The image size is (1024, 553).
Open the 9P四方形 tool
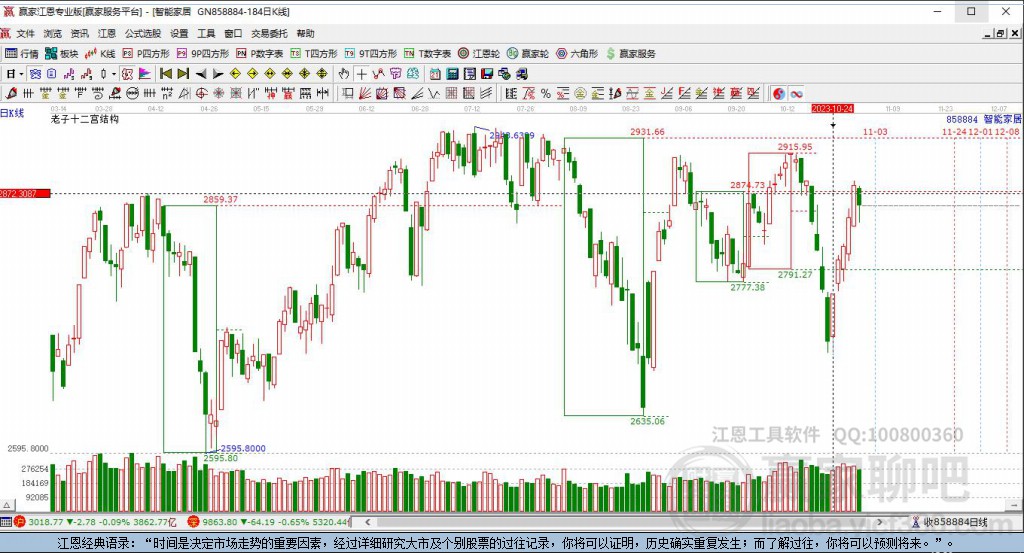(202, 54)
